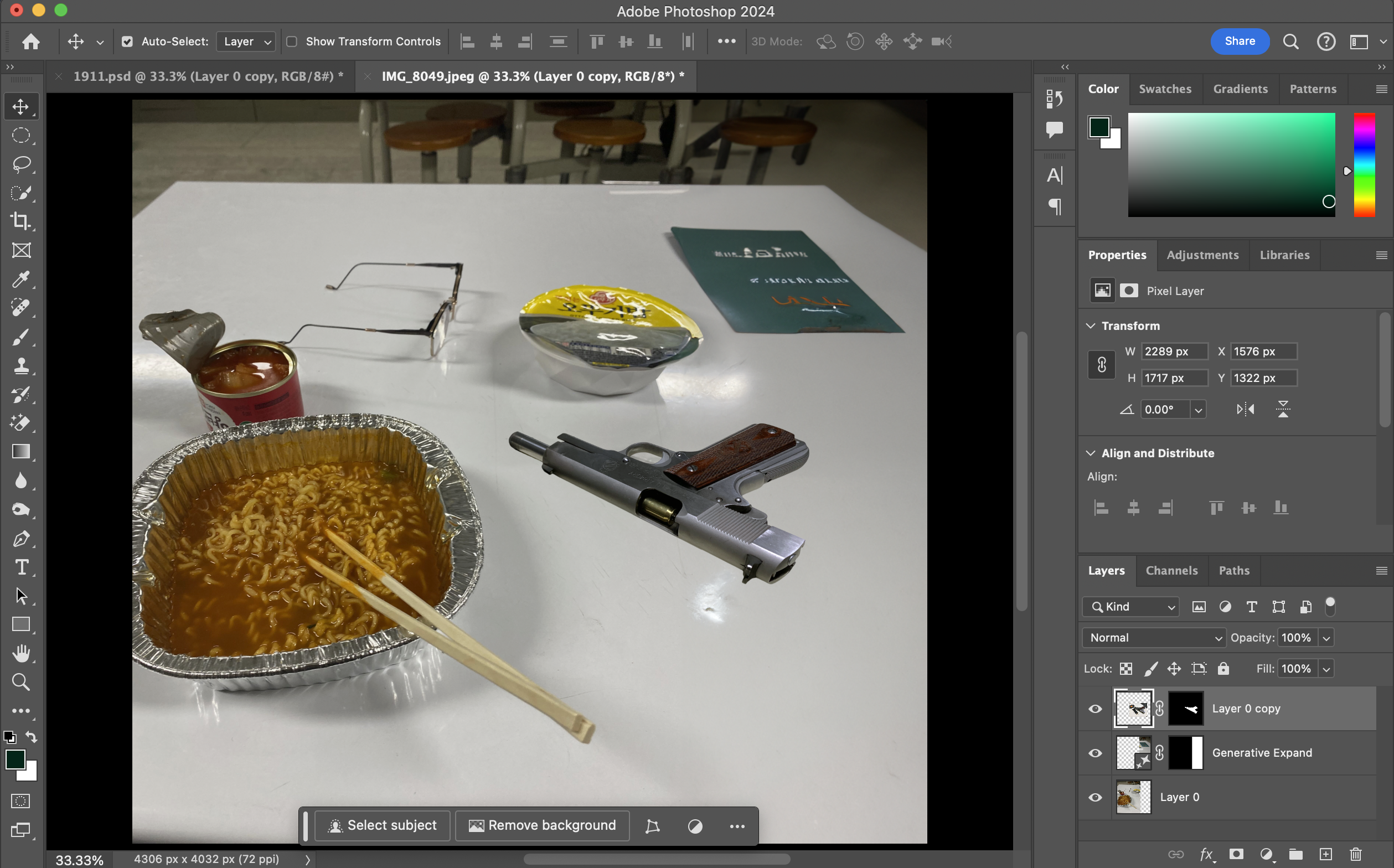Open the Auto-Select Layer dropdown
The image size is (1394, 868).
pos(246,42)
